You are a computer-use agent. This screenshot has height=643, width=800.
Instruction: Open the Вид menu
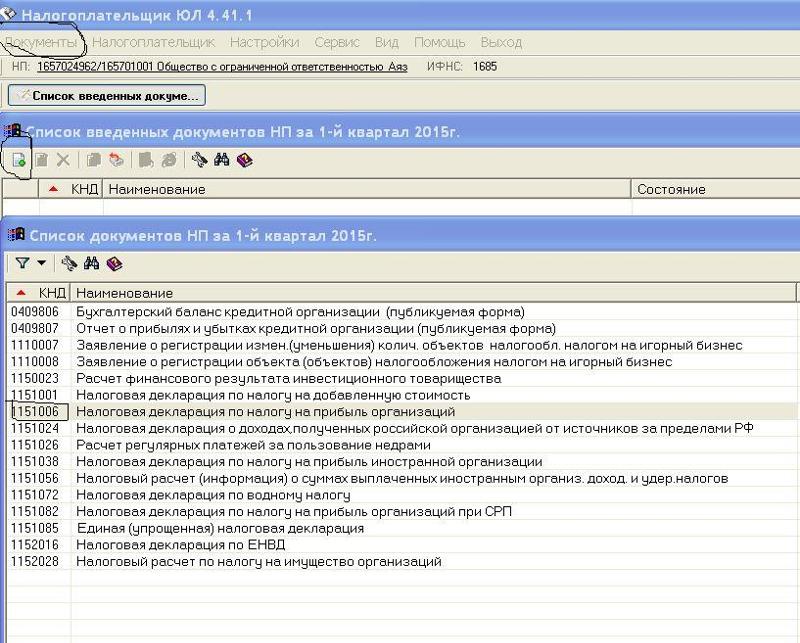click(387, 42)
